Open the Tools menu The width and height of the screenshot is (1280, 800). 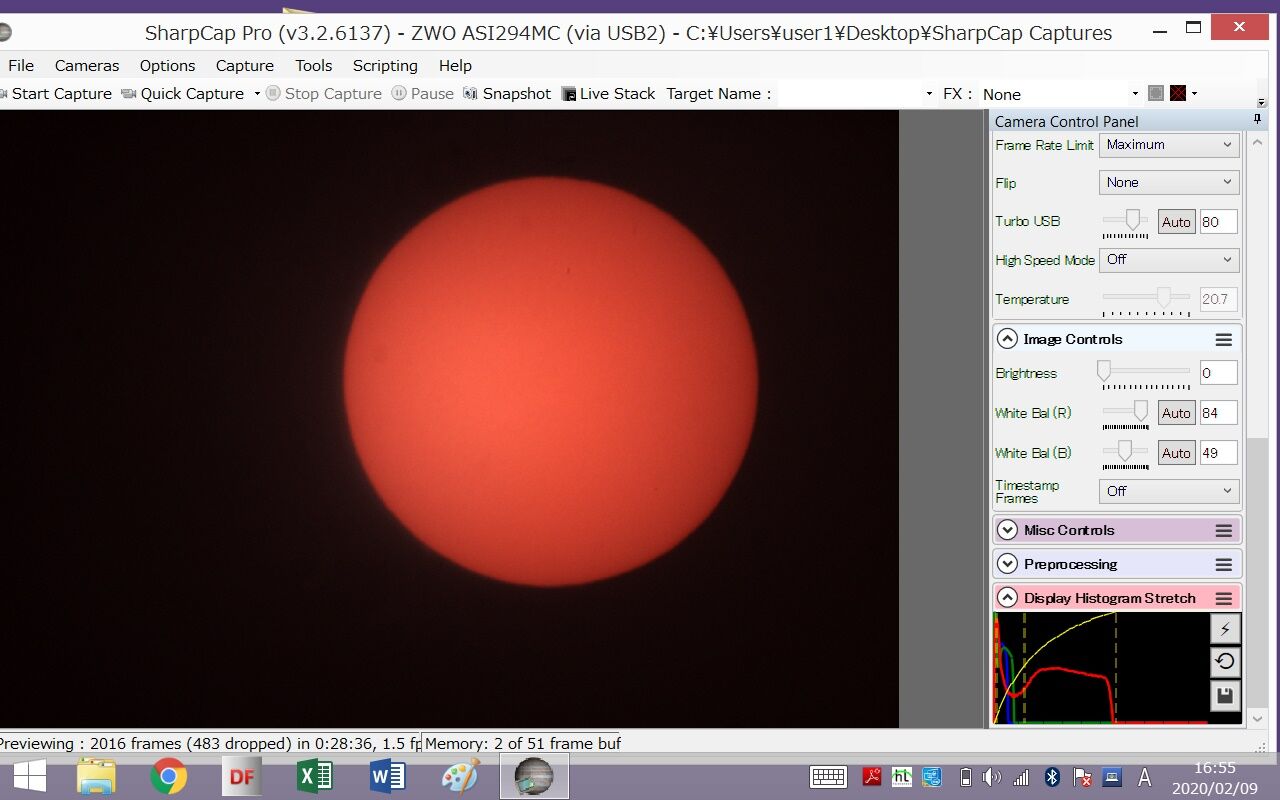pos(314,65)
